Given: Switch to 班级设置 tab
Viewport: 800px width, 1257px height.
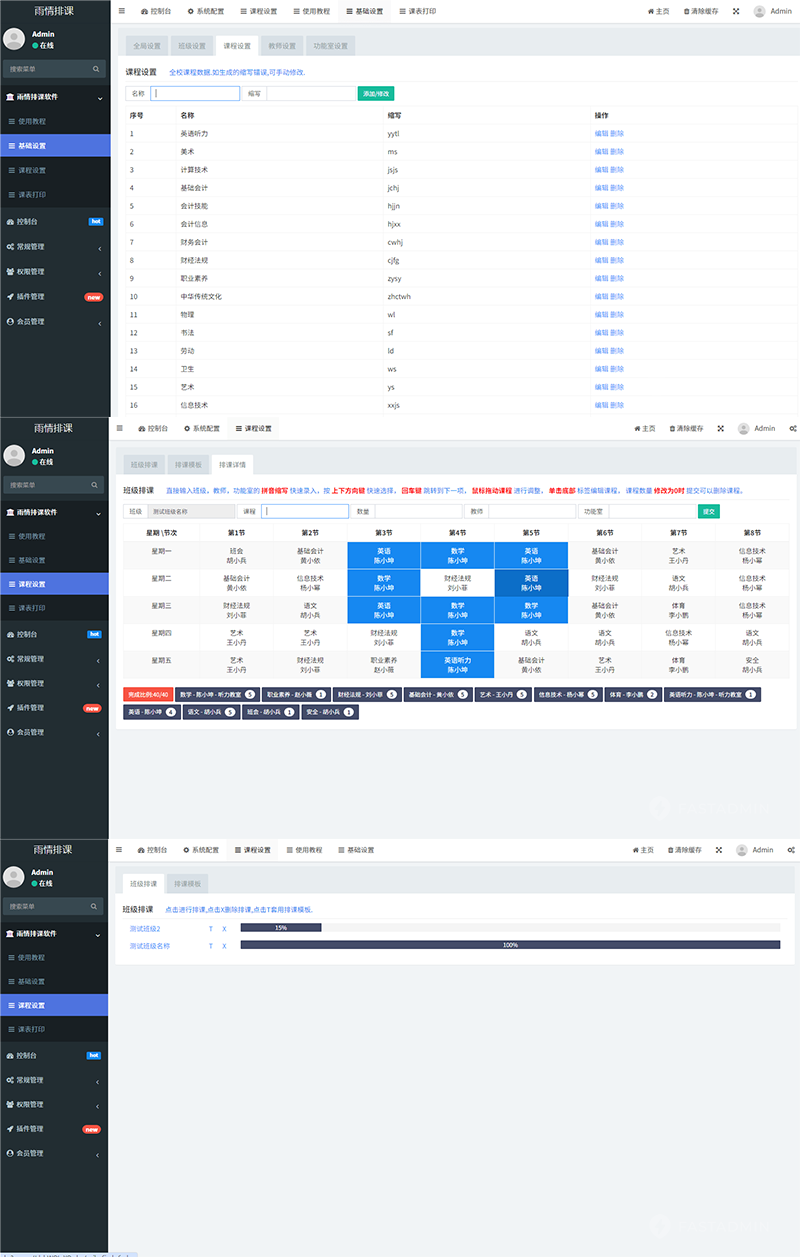Looking at the screenshot, I should (192, 46).
